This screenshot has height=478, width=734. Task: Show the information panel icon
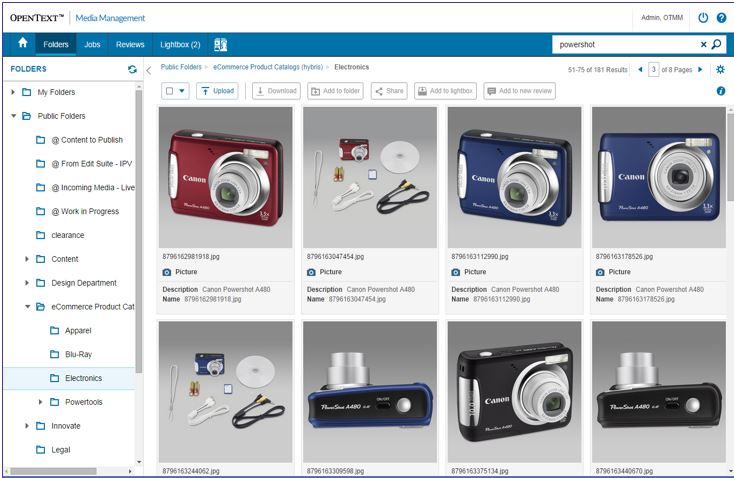(721, 91)
